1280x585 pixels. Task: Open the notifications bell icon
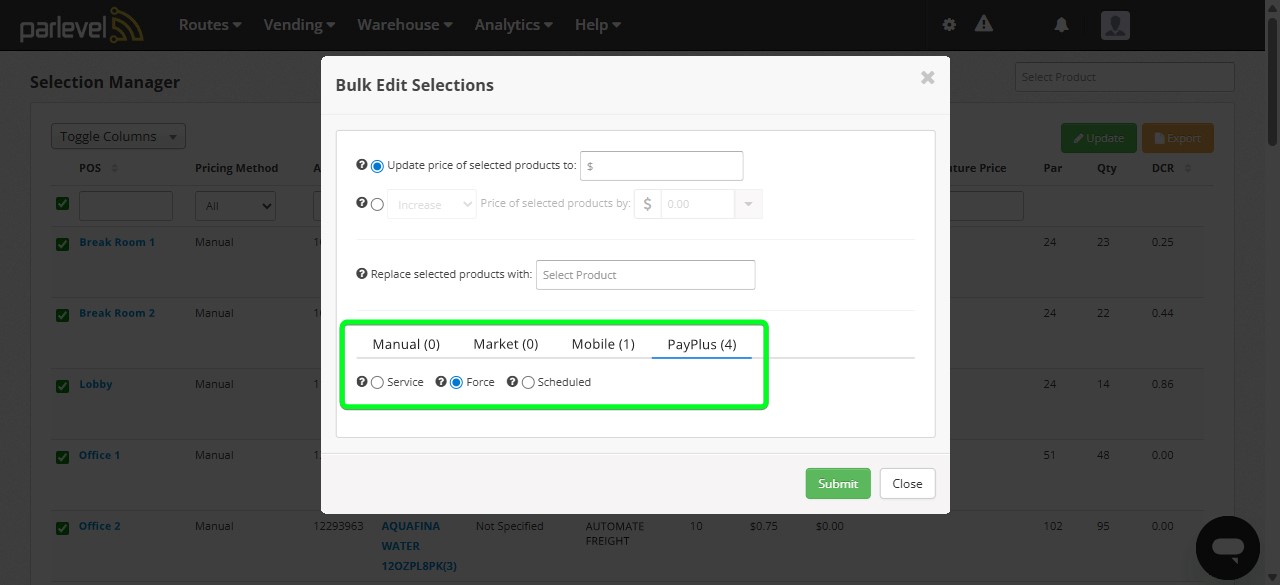[1060, 24]
